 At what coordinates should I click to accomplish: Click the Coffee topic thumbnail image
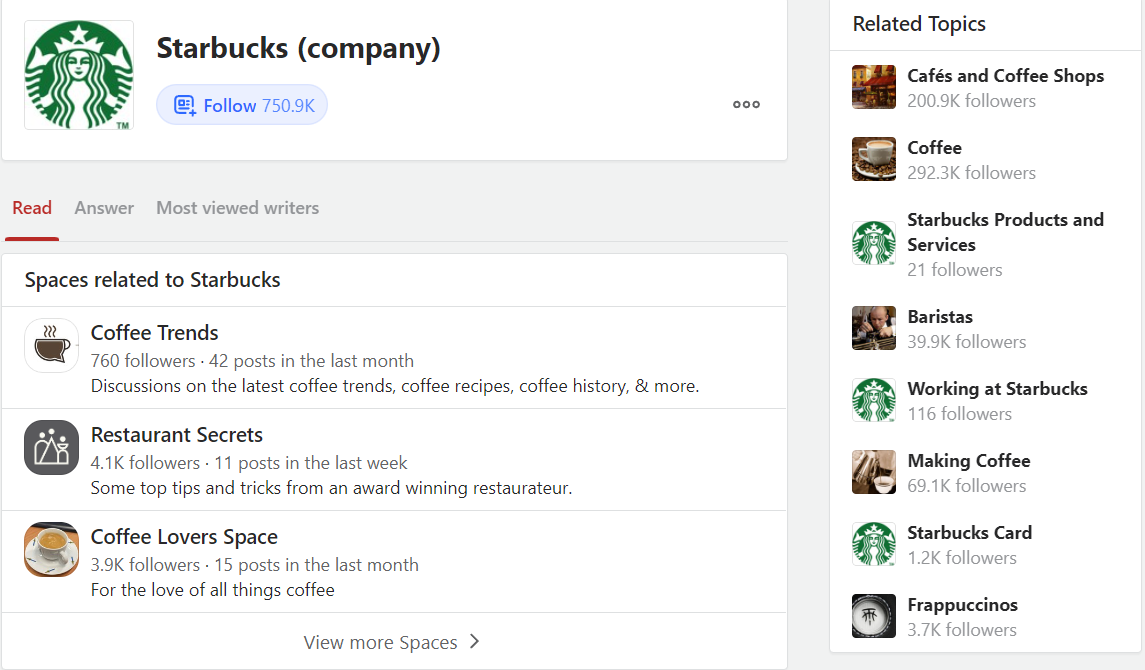pos(873,158)
